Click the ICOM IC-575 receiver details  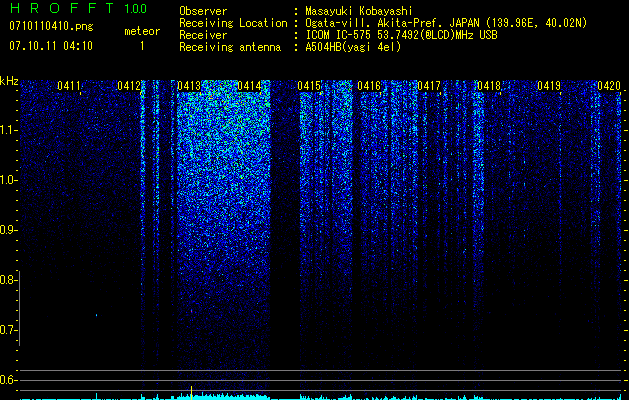pos(401,35)
